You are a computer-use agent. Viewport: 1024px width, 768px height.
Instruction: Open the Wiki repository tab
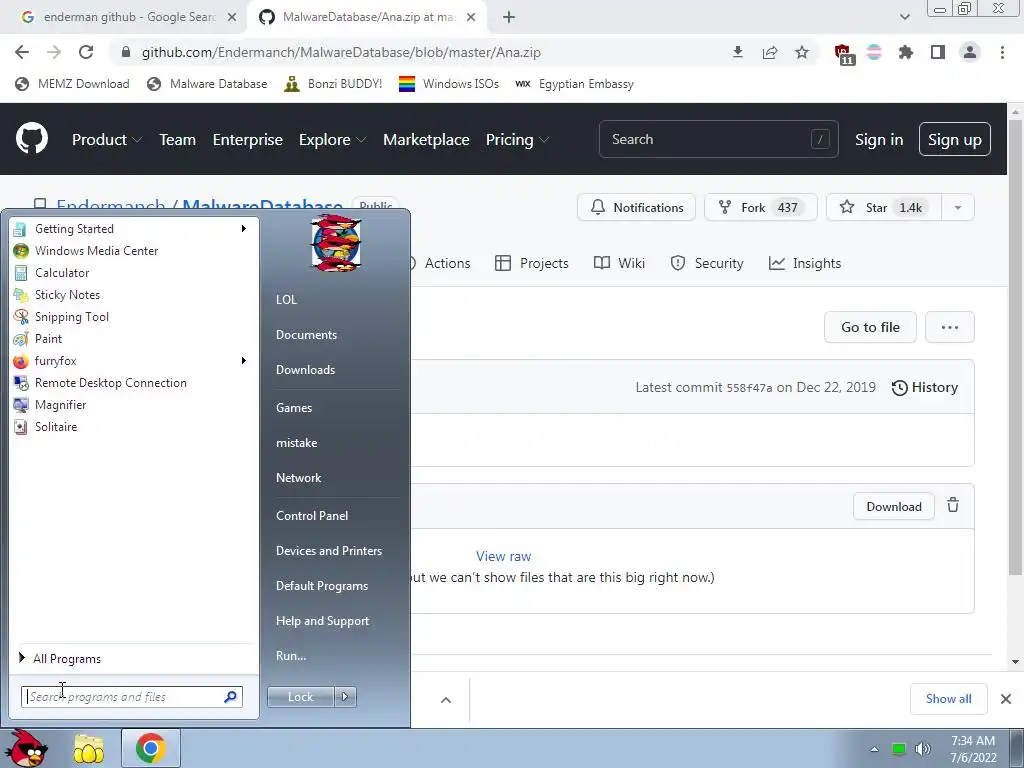coord(619,263)
